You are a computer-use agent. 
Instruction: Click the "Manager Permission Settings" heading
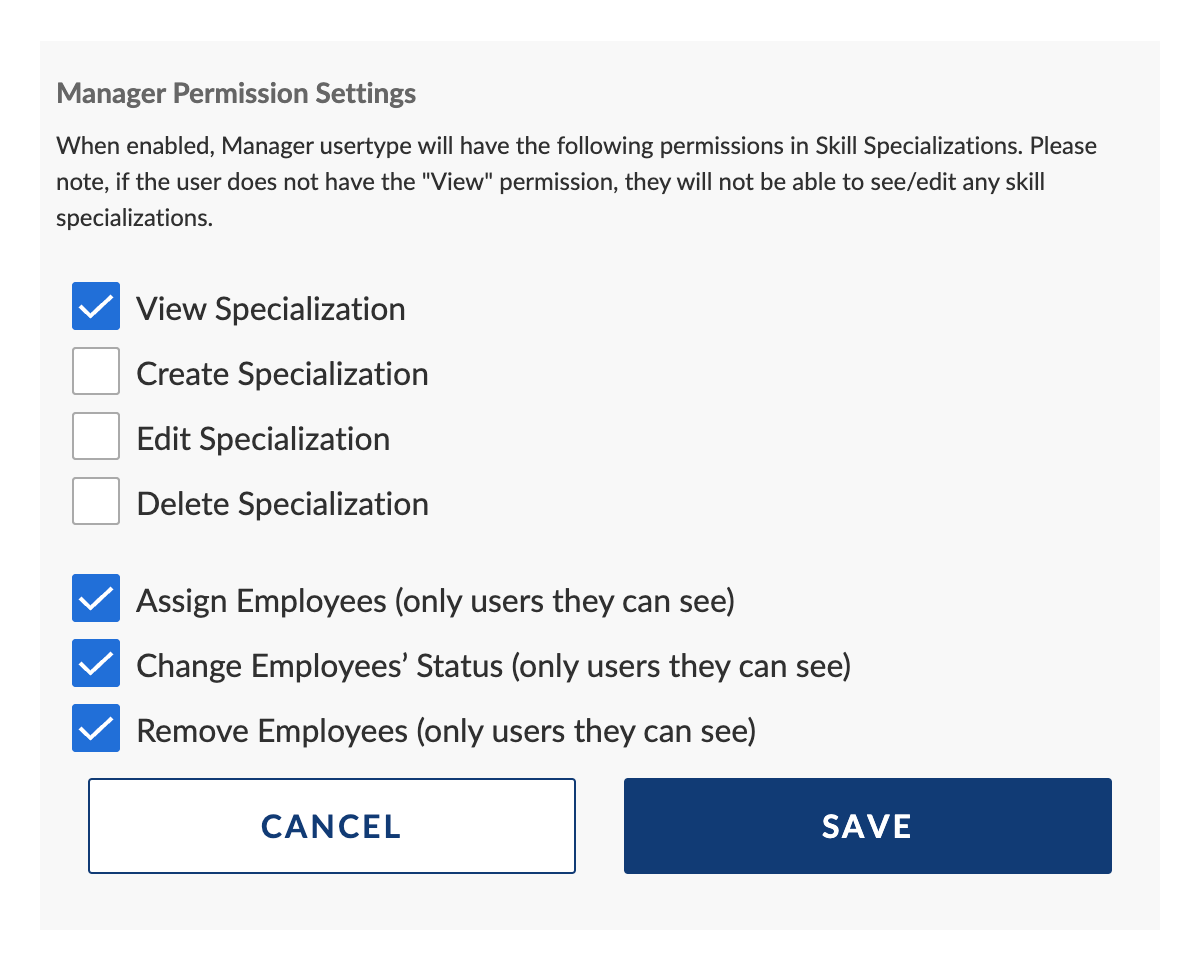[236, 94]
